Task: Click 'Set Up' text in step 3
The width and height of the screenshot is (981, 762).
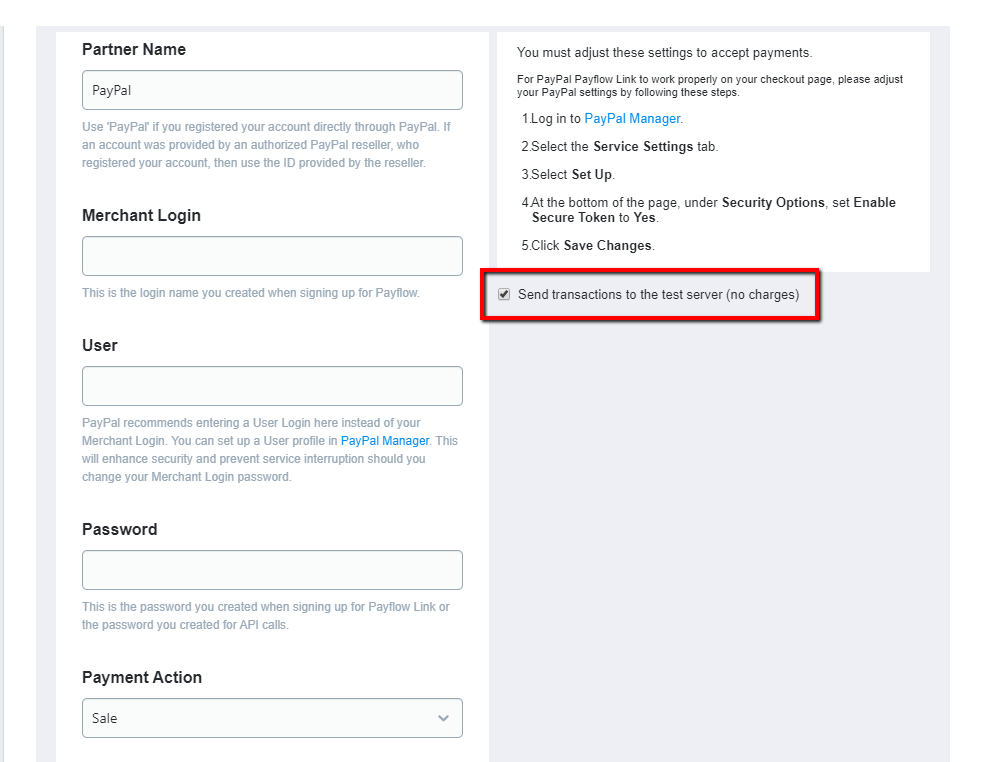Action: tap(591, 175)
